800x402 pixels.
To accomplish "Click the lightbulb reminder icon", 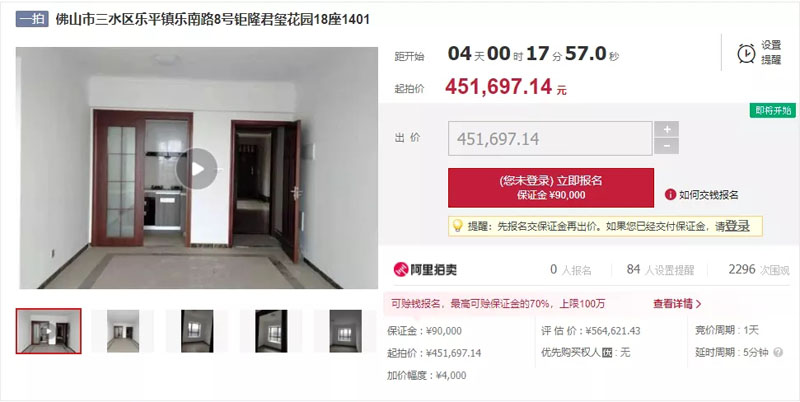I will coord(457,225).
